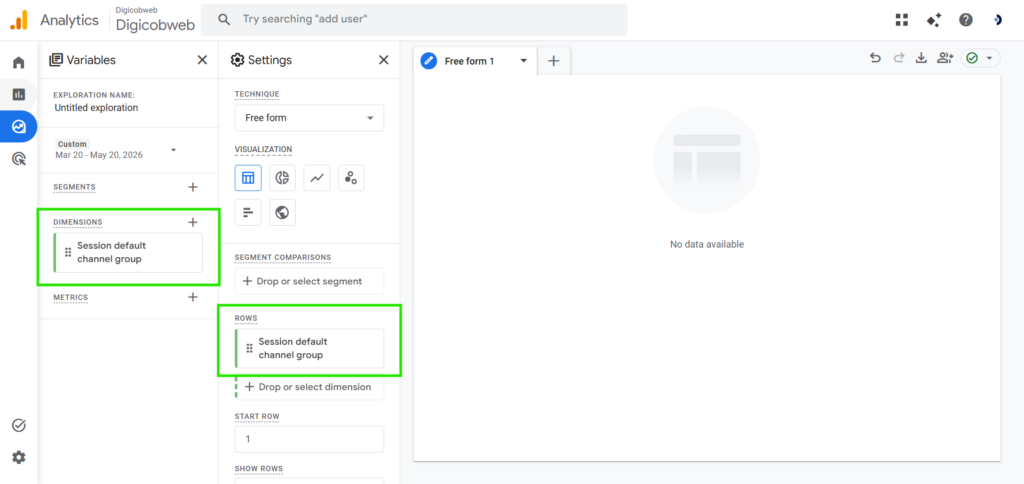Screen dimensions: 1024x484
Task: Add a new tab with plus button
Action: pyautogui.click(x=554, y=61)
